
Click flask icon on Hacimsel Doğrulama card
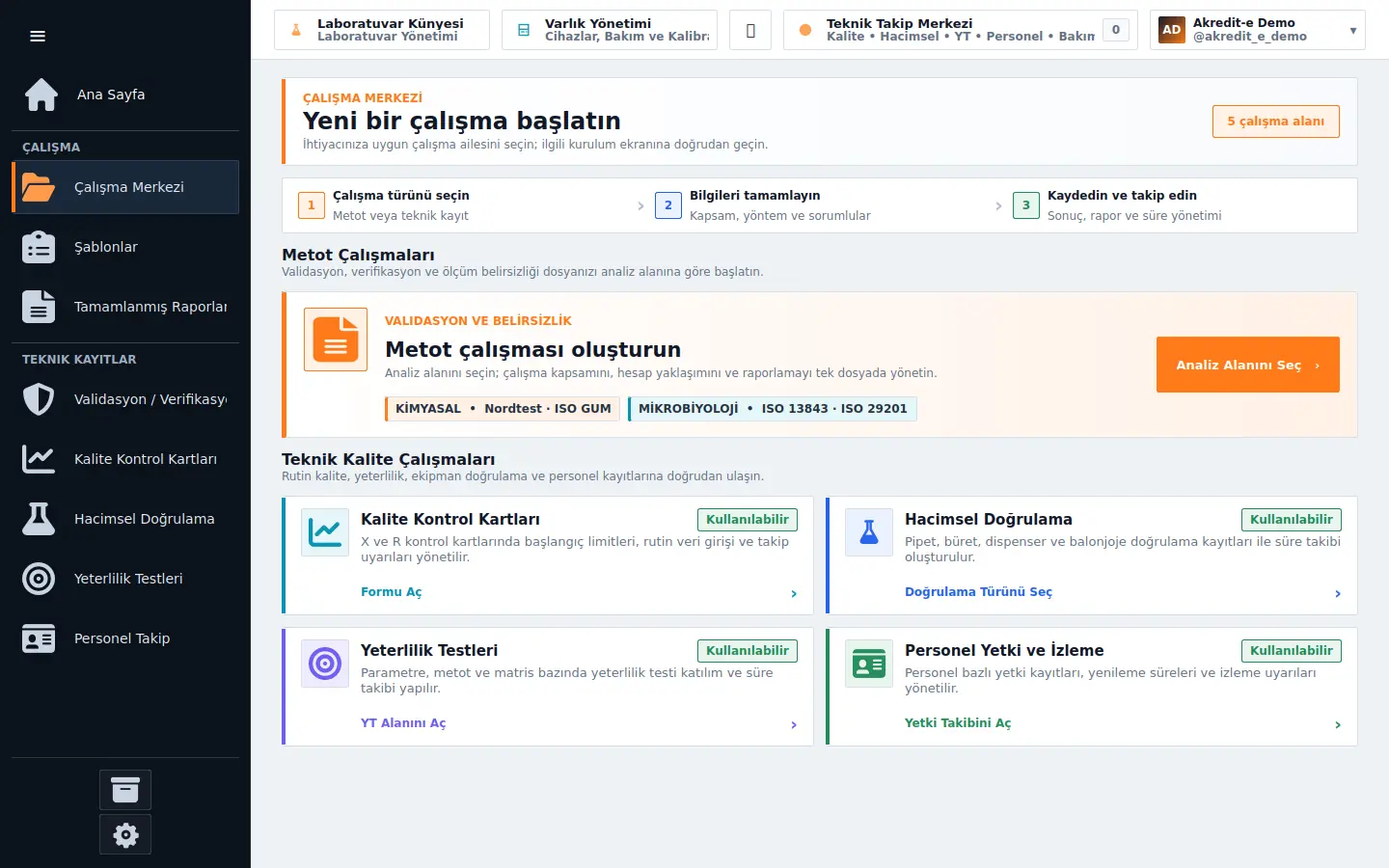[869, 532]
